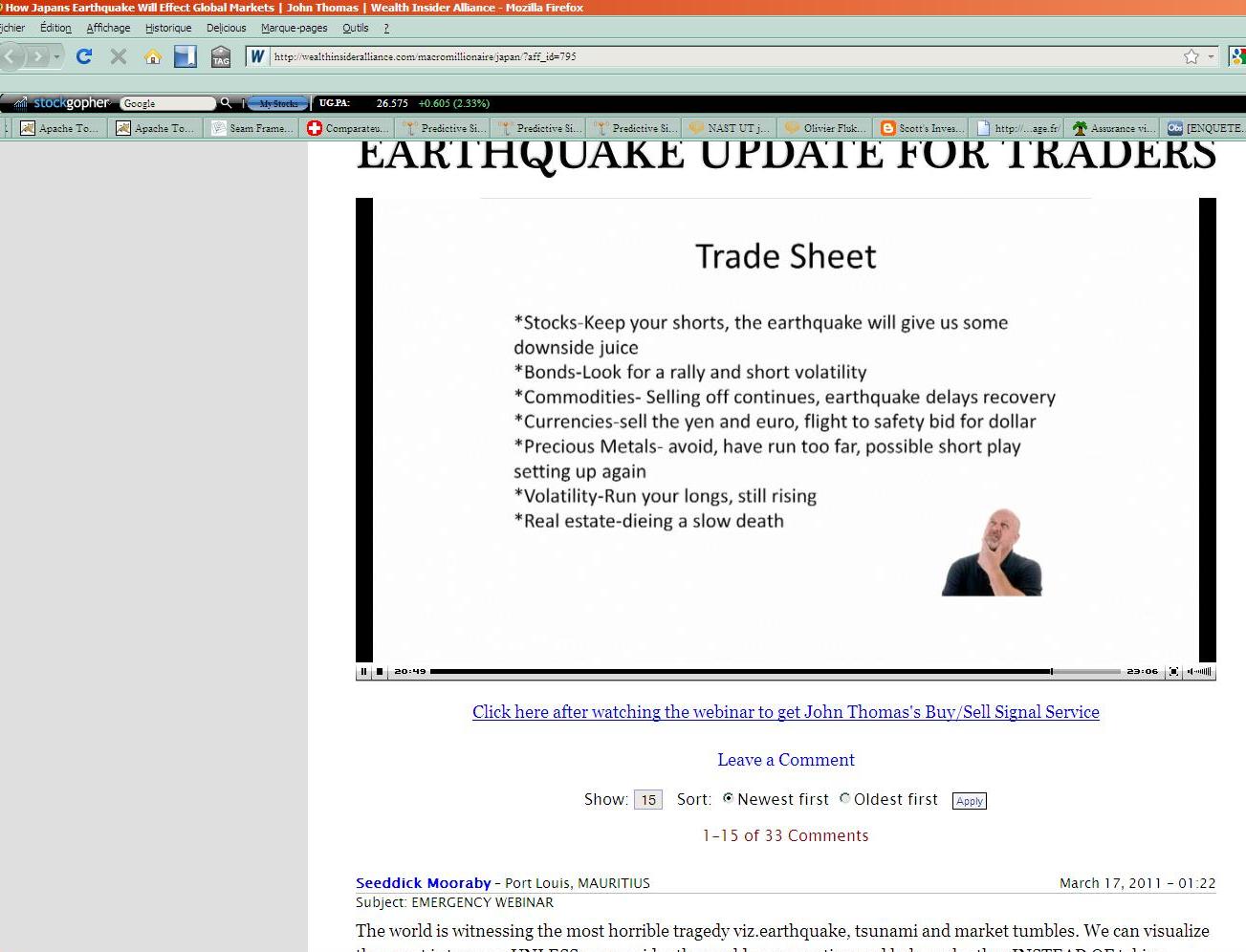This screenshot has height=952, width=1246.
Task: Click the Leave a Comment link
Action: [x=786, y=760]
